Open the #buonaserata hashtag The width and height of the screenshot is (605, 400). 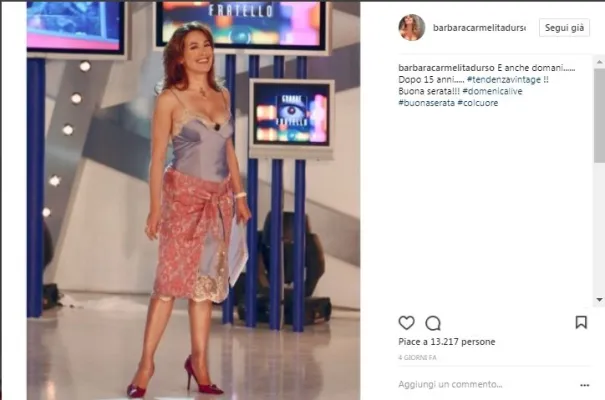pyautogui.click(x=426, y=103)
